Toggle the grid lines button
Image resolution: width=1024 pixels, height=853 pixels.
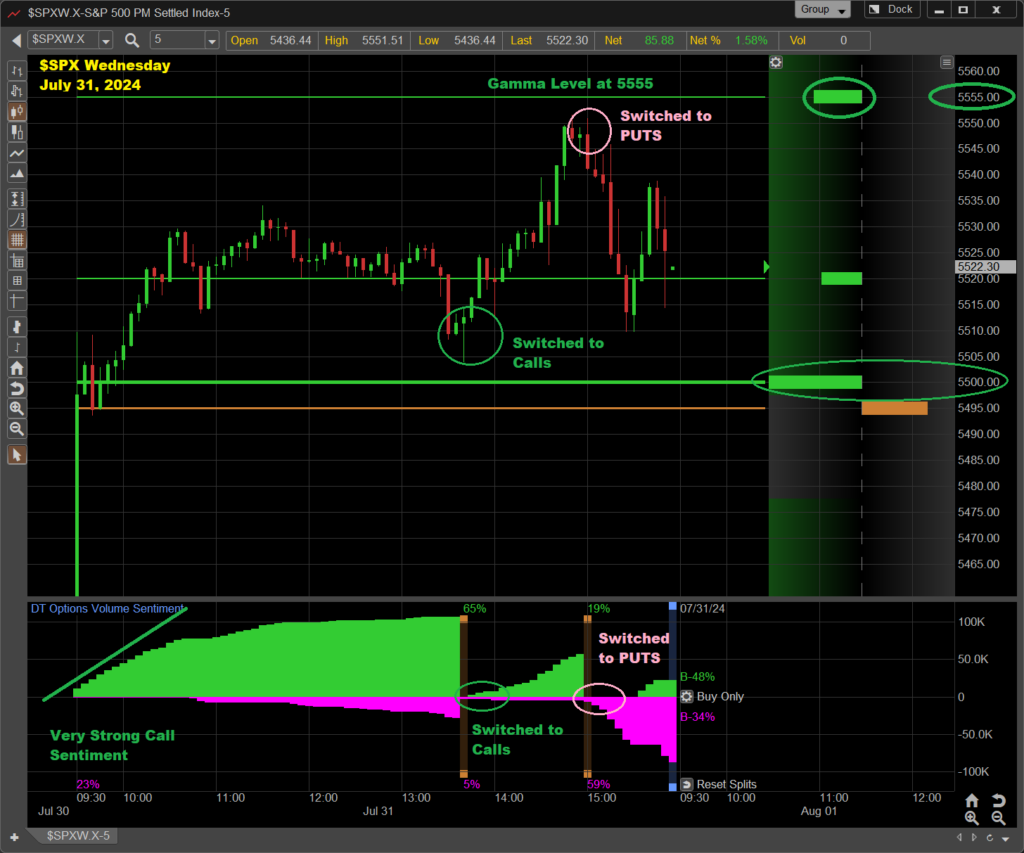point(17,239)
